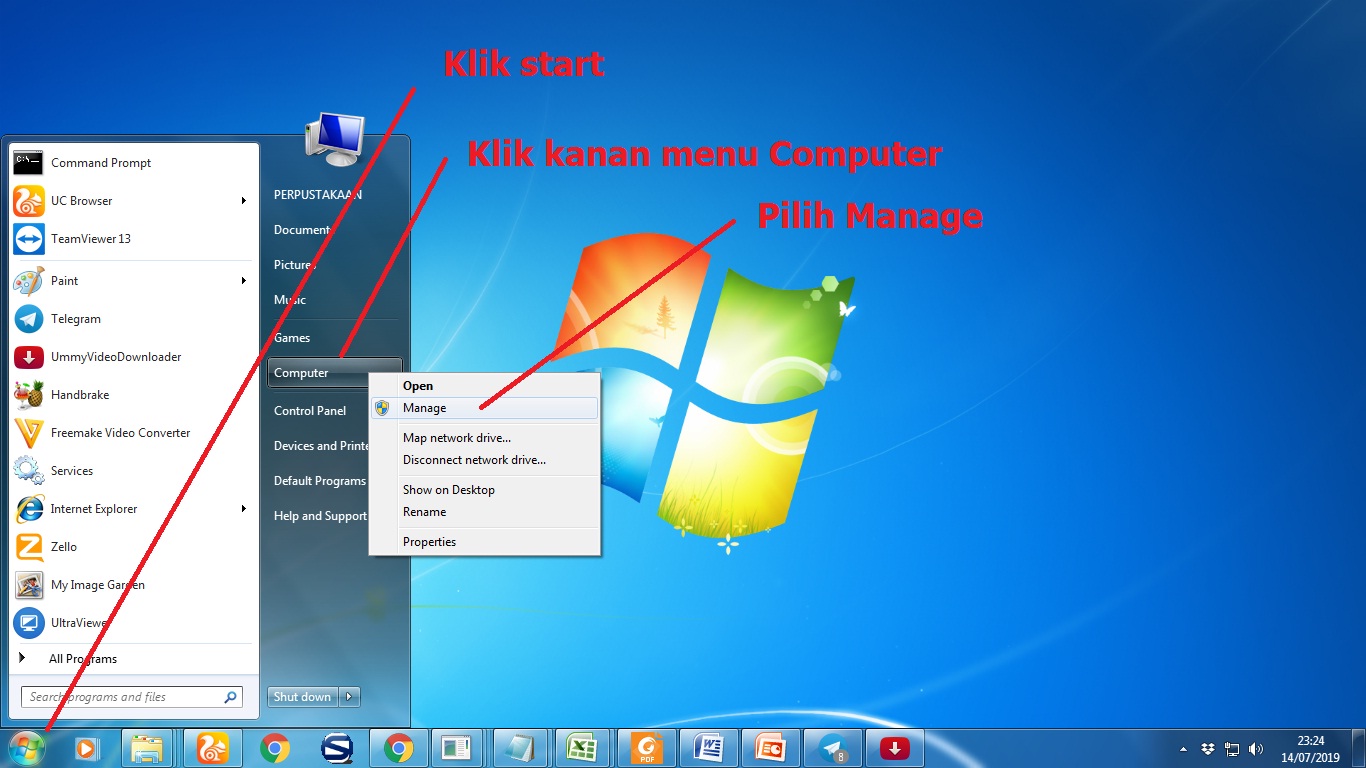Choose Disconnect network drive...
The width and height of the screenshot is (1366, 768).
484,460
